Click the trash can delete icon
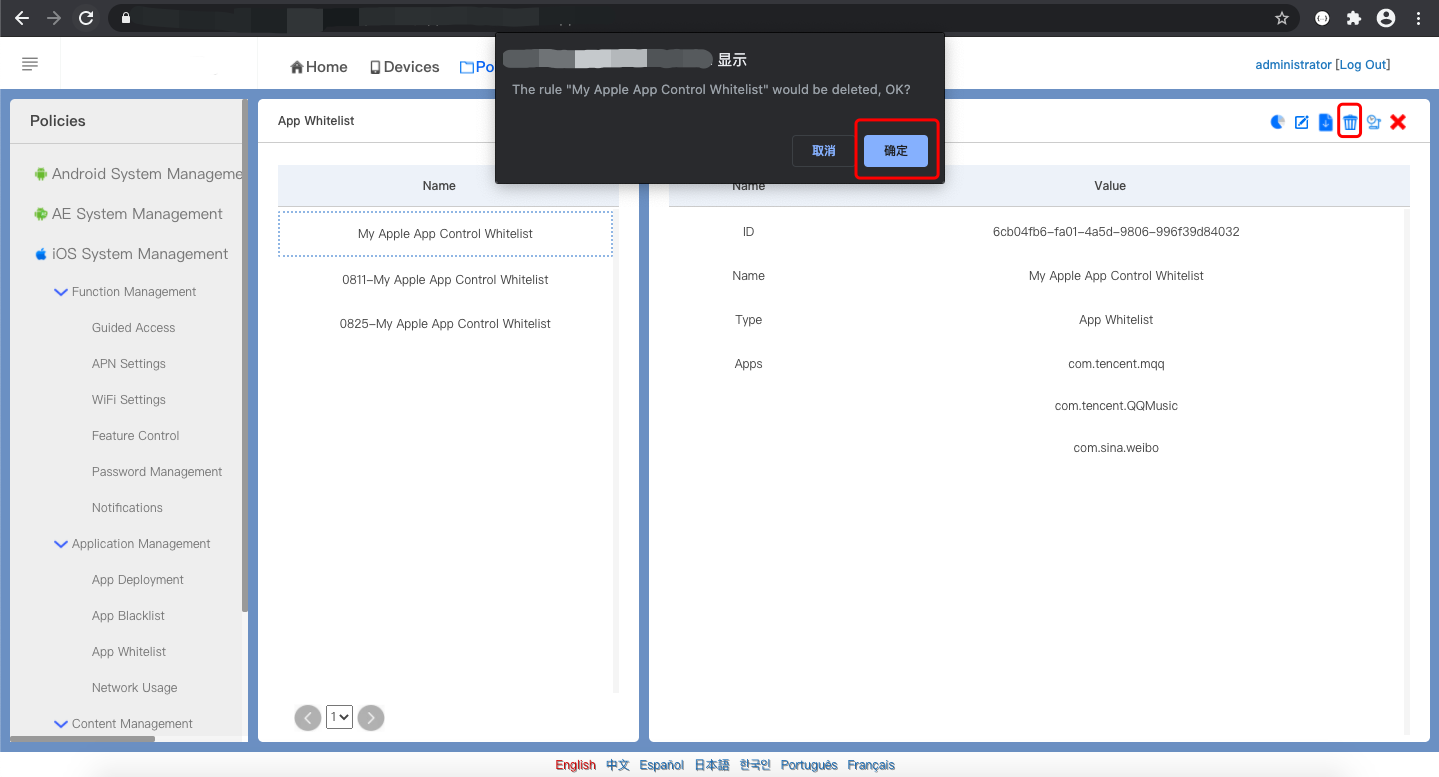This screenshot has height=777, width=1439. pyautogui.click(x=1350, y=122)
